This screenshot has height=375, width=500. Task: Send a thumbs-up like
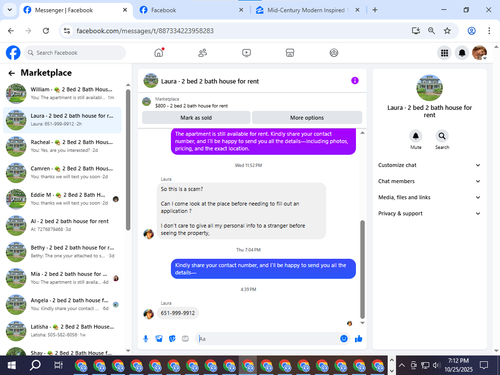click(359, 339)
